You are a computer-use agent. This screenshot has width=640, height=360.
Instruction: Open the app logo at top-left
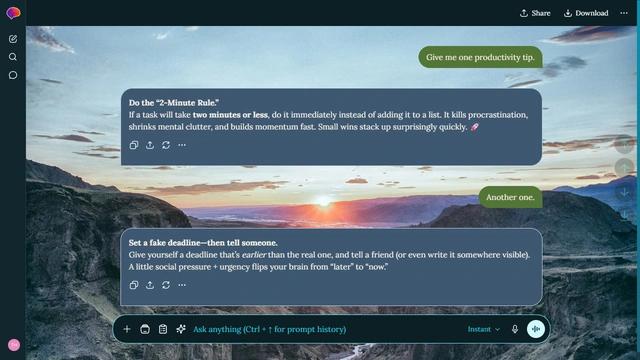point(13,13)
